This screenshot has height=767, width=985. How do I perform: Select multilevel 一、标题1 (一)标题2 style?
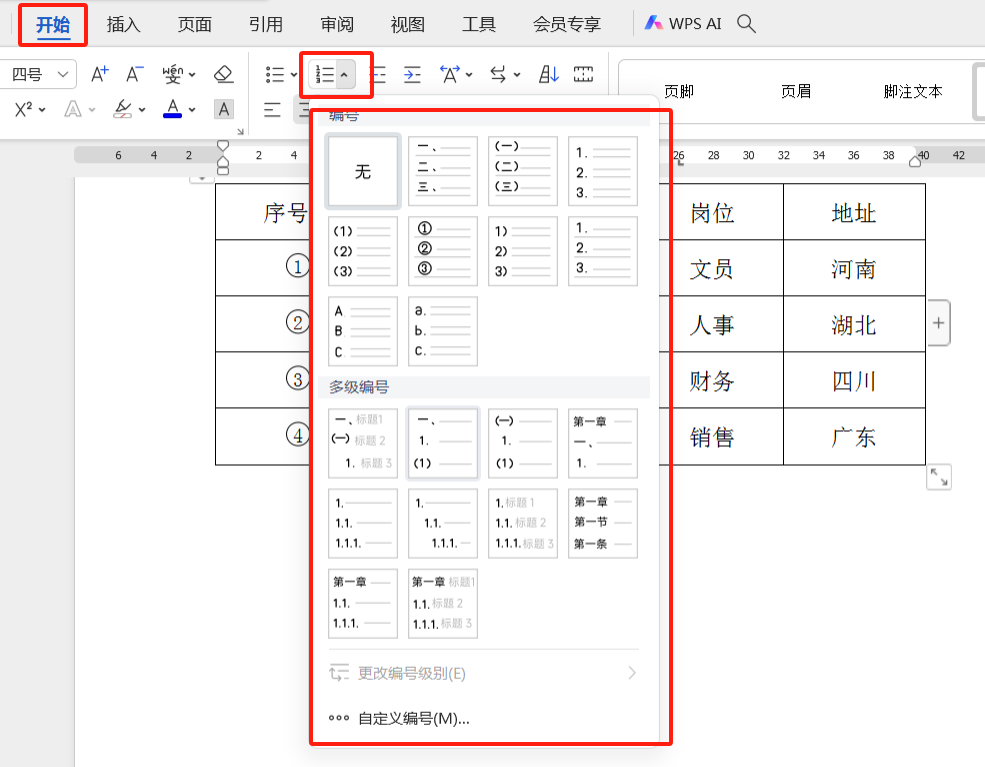(x=363, y=443)
